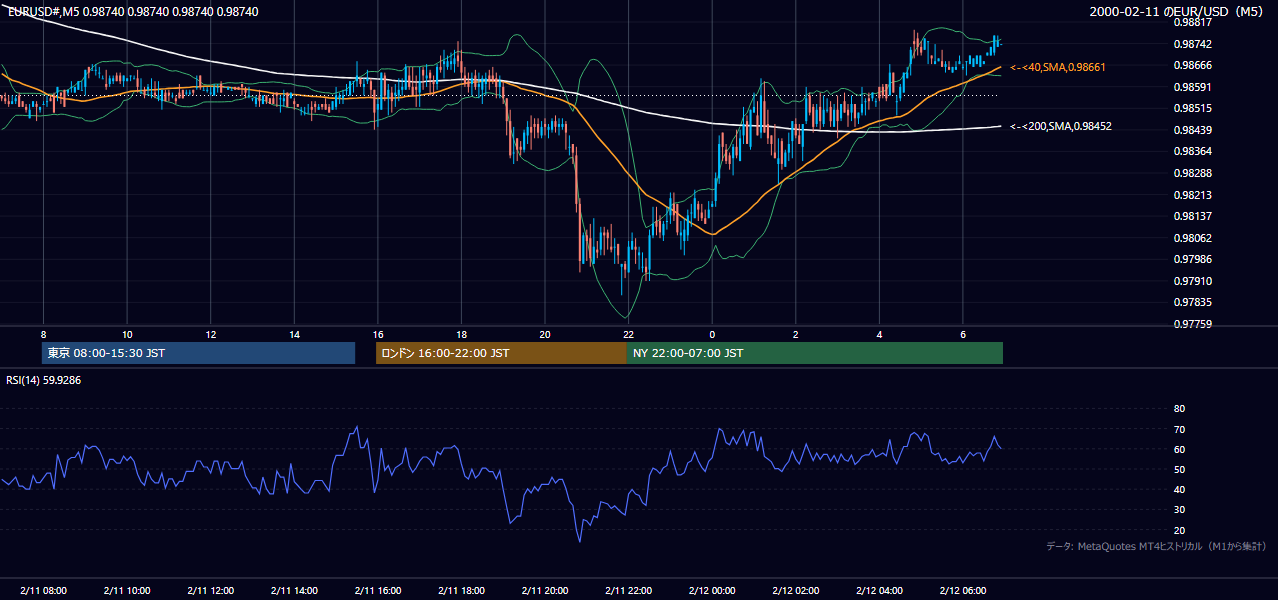Click hour label 8 under price chart
The image size is (1278, 600).
tap(44, 334)
